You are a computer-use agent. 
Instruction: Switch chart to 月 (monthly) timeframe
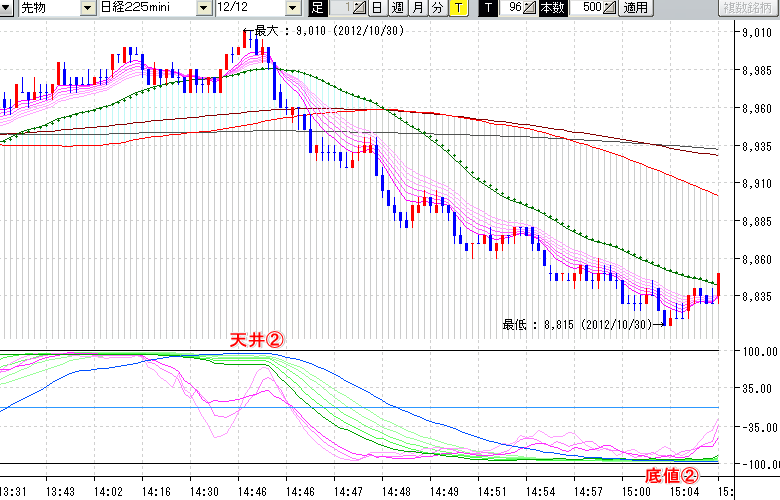417,8
